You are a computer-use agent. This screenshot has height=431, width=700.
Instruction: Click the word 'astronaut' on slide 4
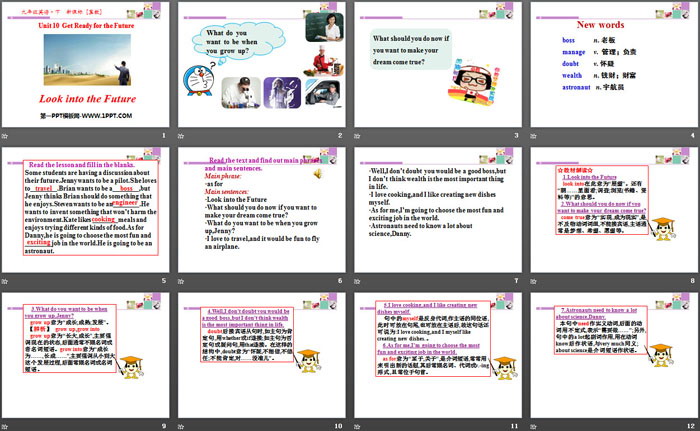(x=576, y=87)
